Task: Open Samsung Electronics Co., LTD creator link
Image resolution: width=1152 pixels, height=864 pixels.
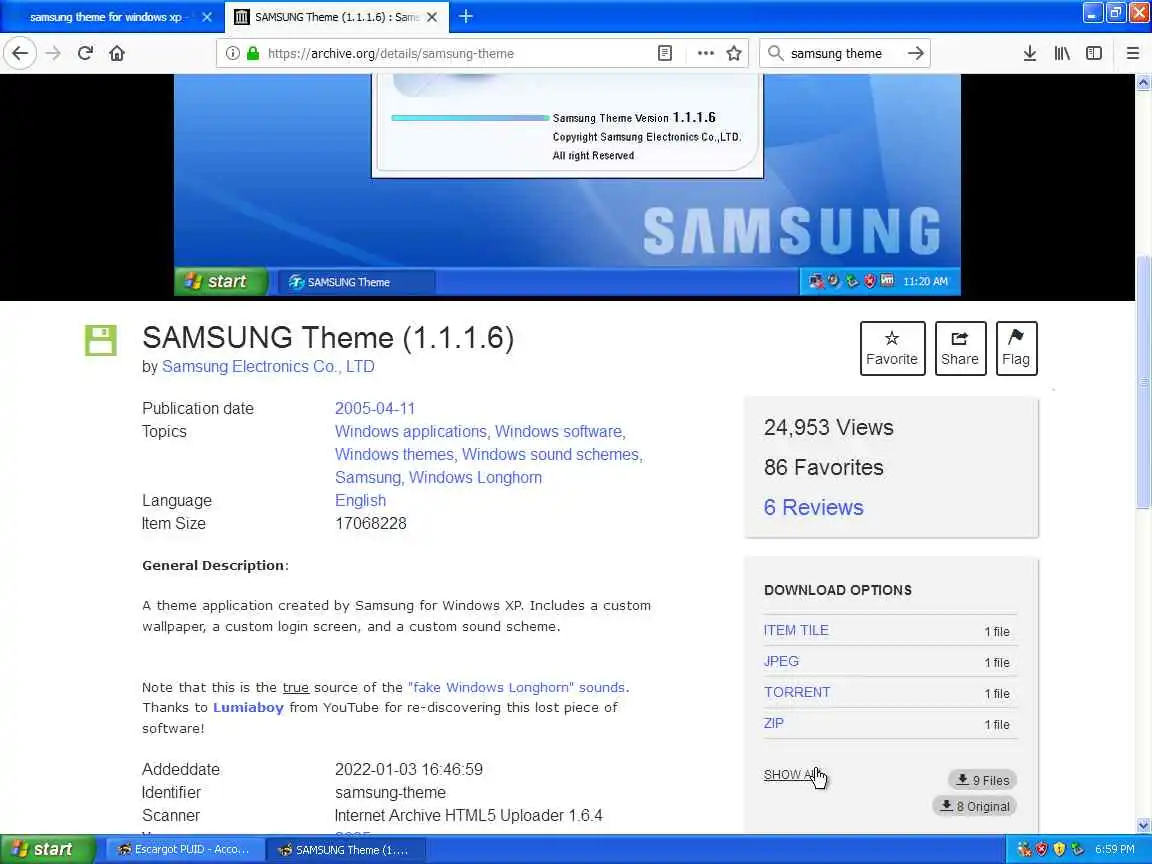Action: [268, 366]
